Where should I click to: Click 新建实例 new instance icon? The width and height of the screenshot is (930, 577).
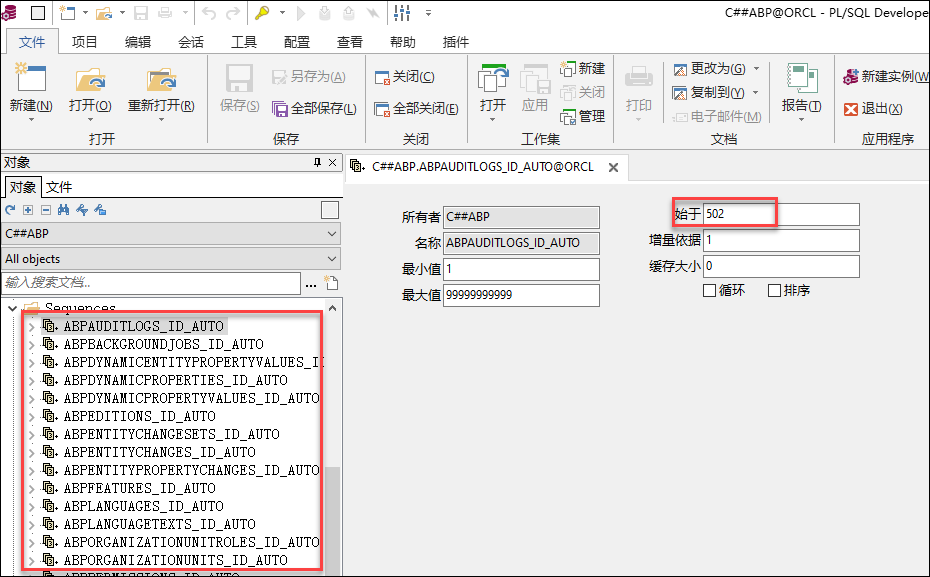(x=851, y=76)
